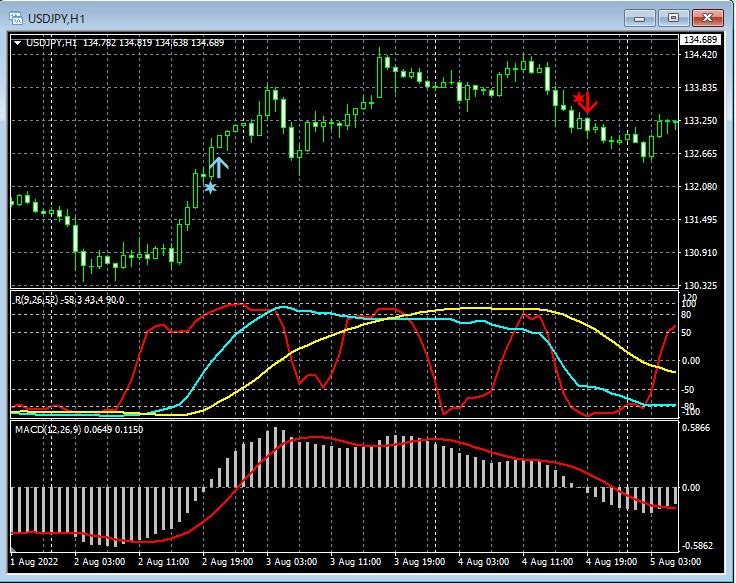Minimize the USDJPY chart window

(x=640, y=17)
